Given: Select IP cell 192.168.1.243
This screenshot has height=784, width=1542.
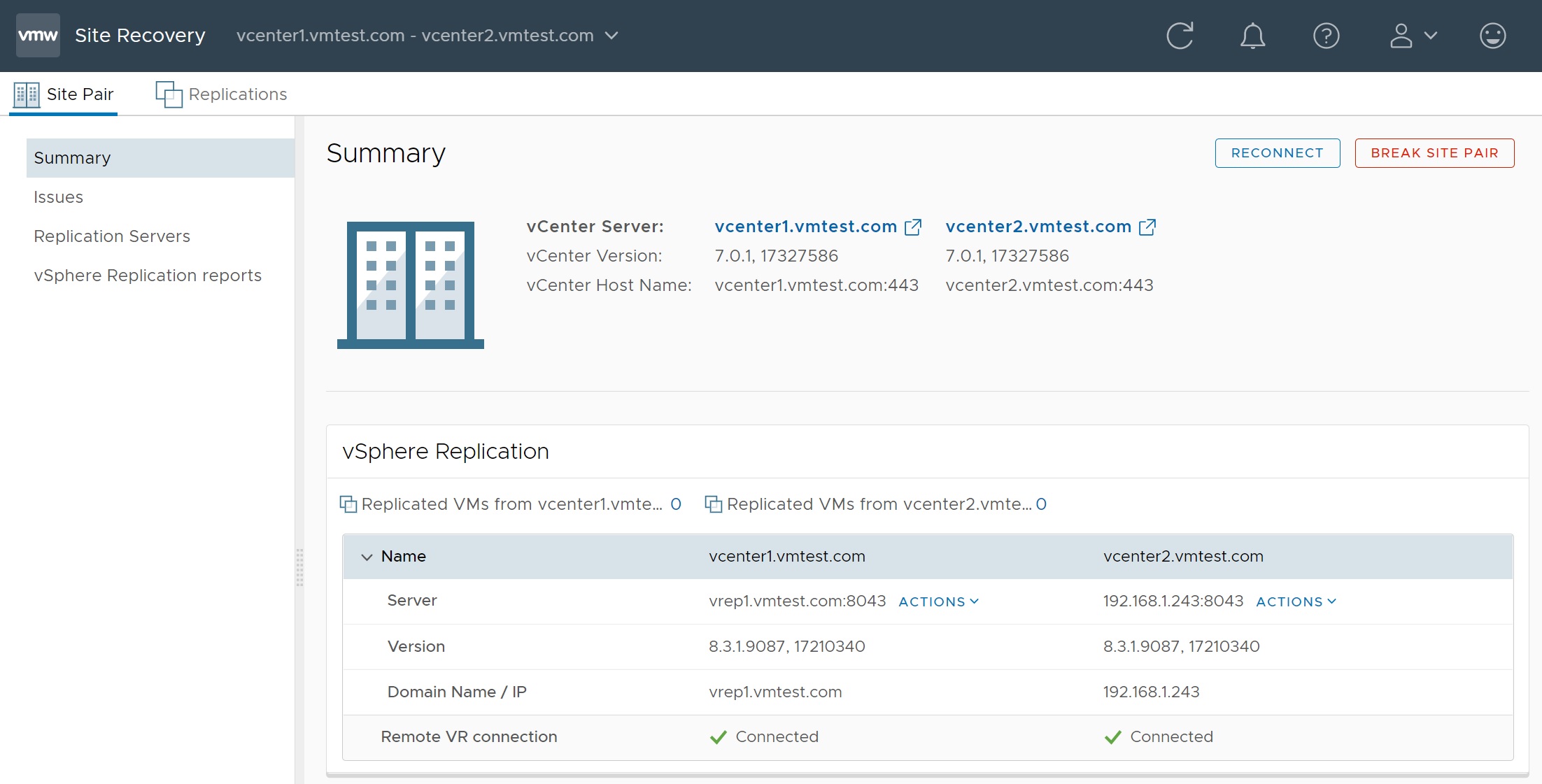Looking at the screenshot, I should (x=1151, y=692).
